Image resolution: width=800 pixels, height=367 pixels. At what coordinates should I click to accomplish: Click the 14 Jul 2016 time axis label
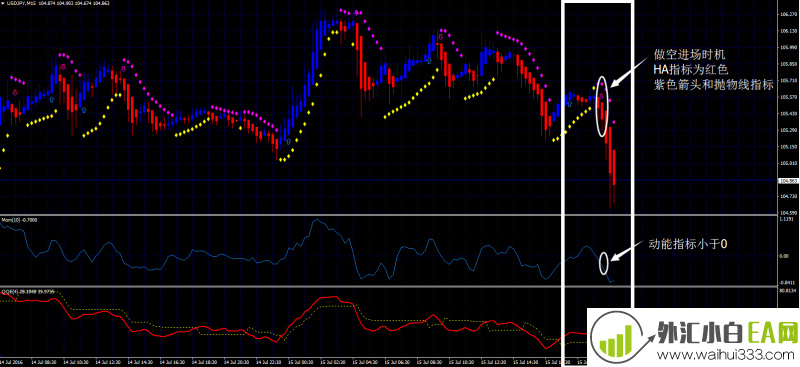(11, 362)
